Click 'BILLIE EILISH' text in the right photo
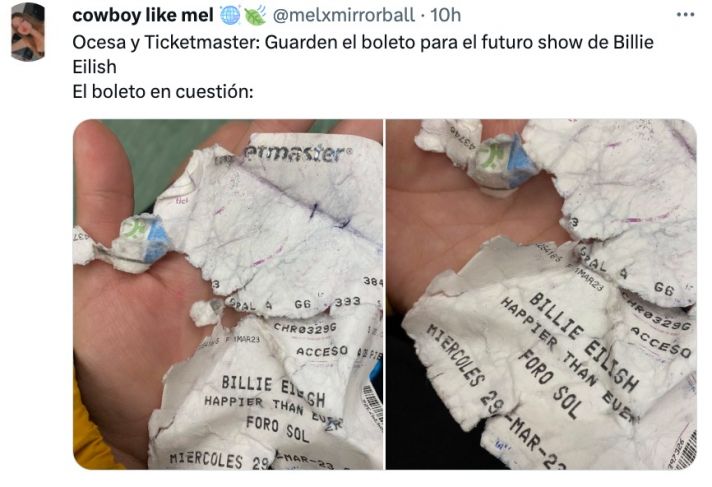The width and height of the screenshot is (712, 487). point(583,342)
